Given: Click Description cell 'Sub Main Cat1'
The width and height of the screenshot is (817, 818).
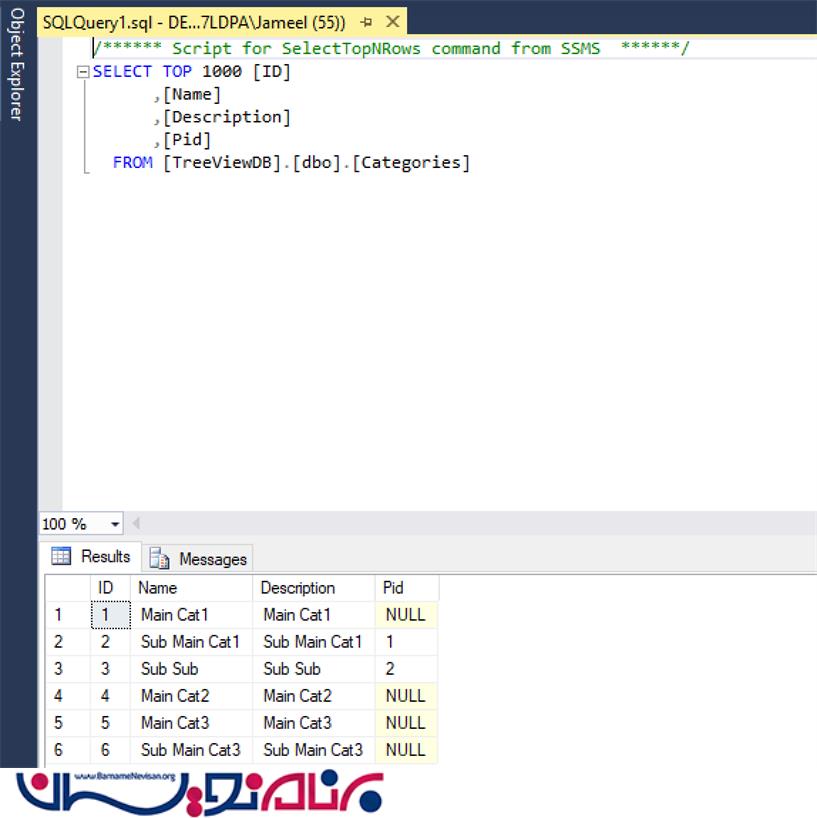Looking at the screenshot, I should coord(314,642).
